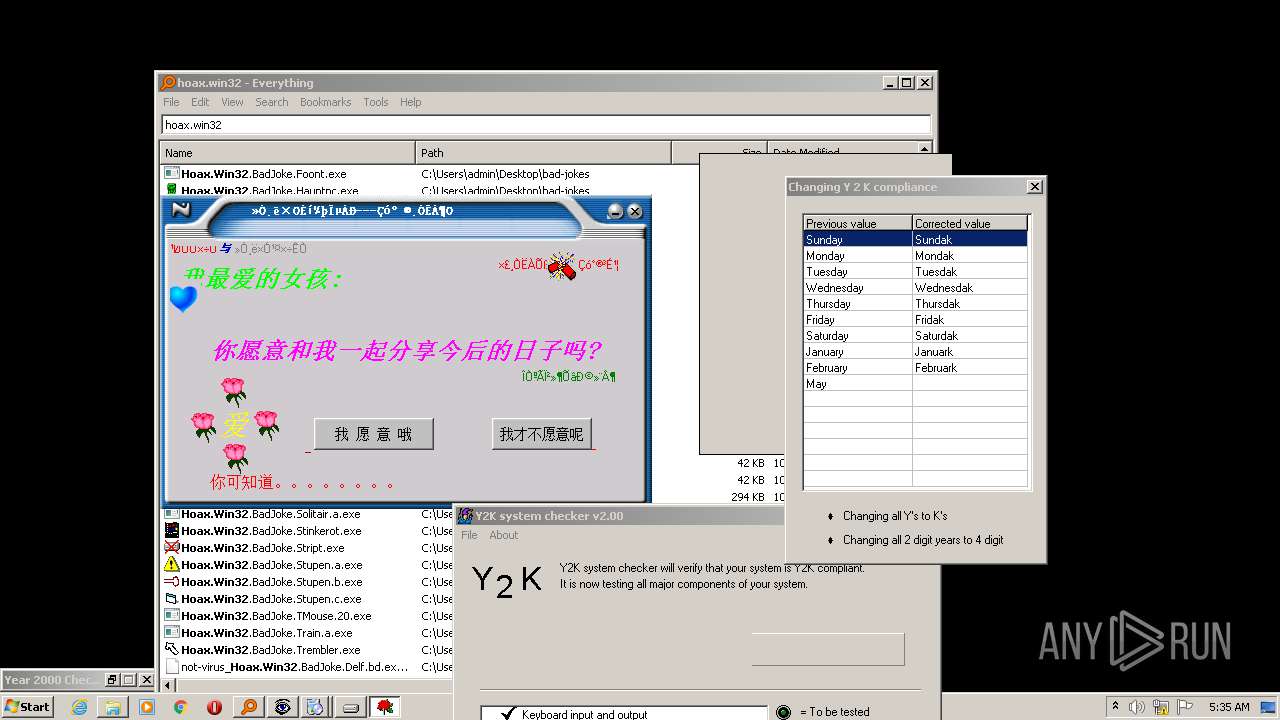Sort by the Name column header
The width and height of the screenshot is (1280, 720).
click(288, 153)
